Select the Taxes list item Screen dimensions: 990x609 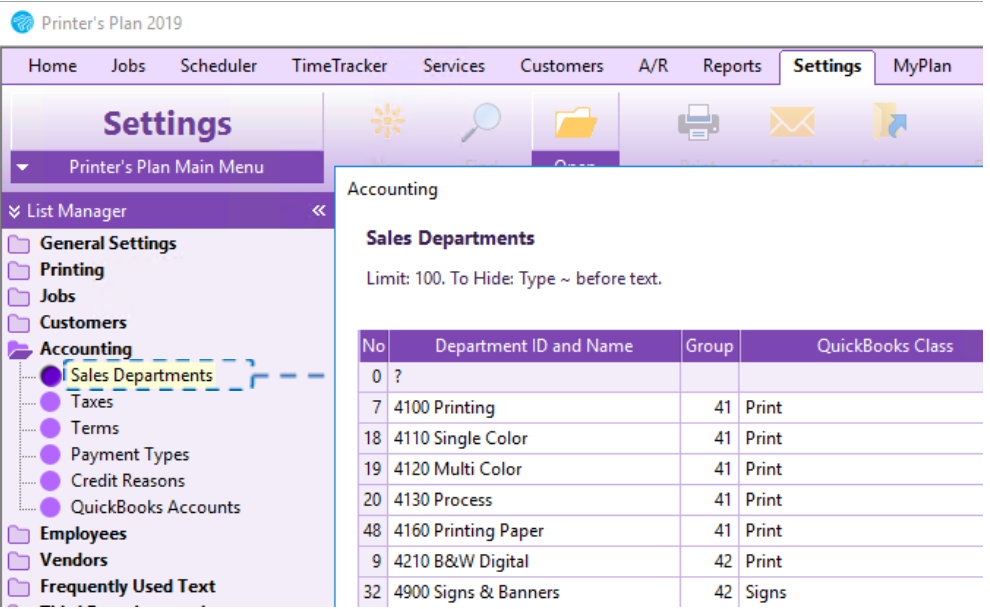click(x=92, y=402)
